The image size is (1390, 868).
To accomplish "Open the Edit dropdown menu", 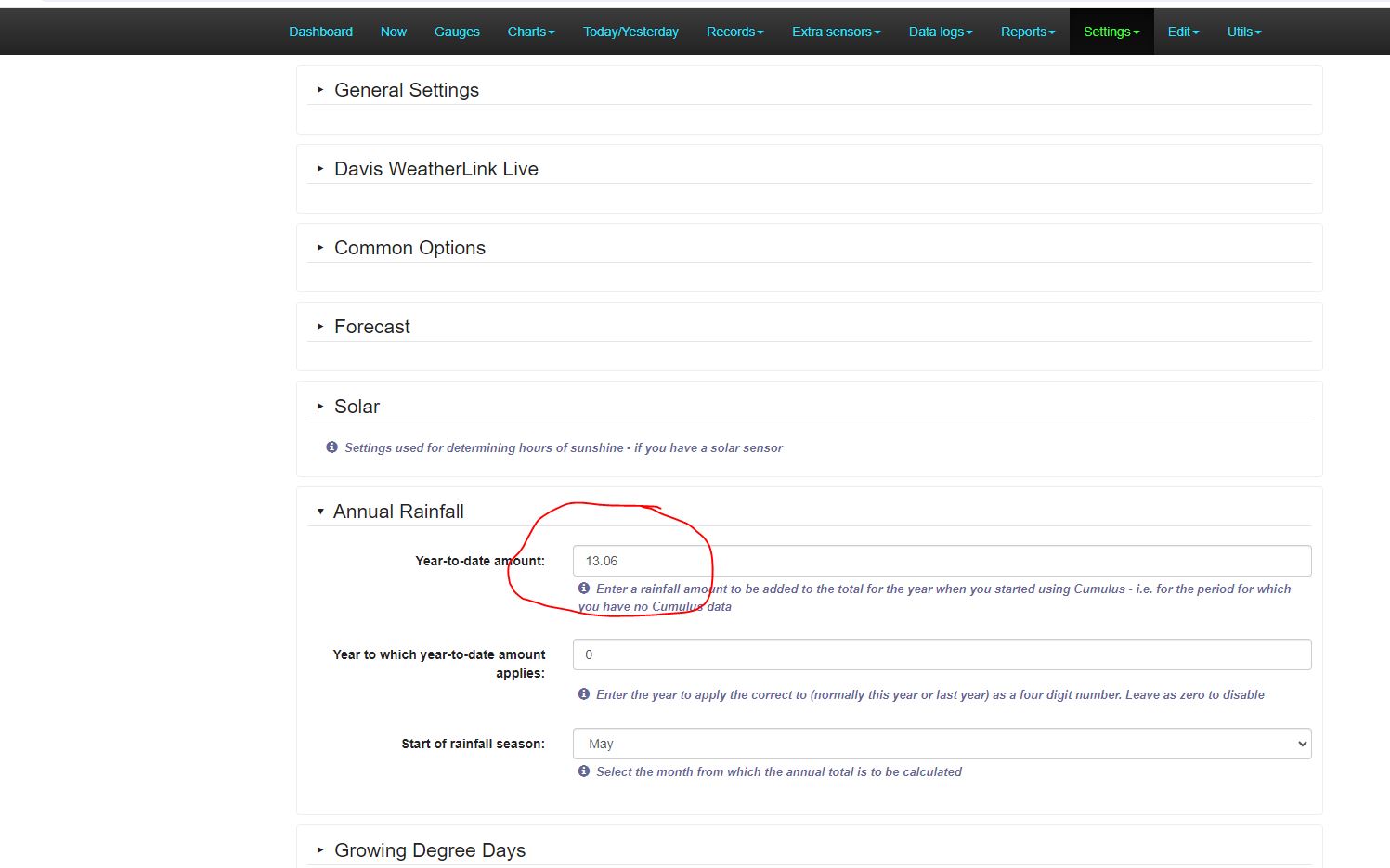I will [x=1184, y=32].
